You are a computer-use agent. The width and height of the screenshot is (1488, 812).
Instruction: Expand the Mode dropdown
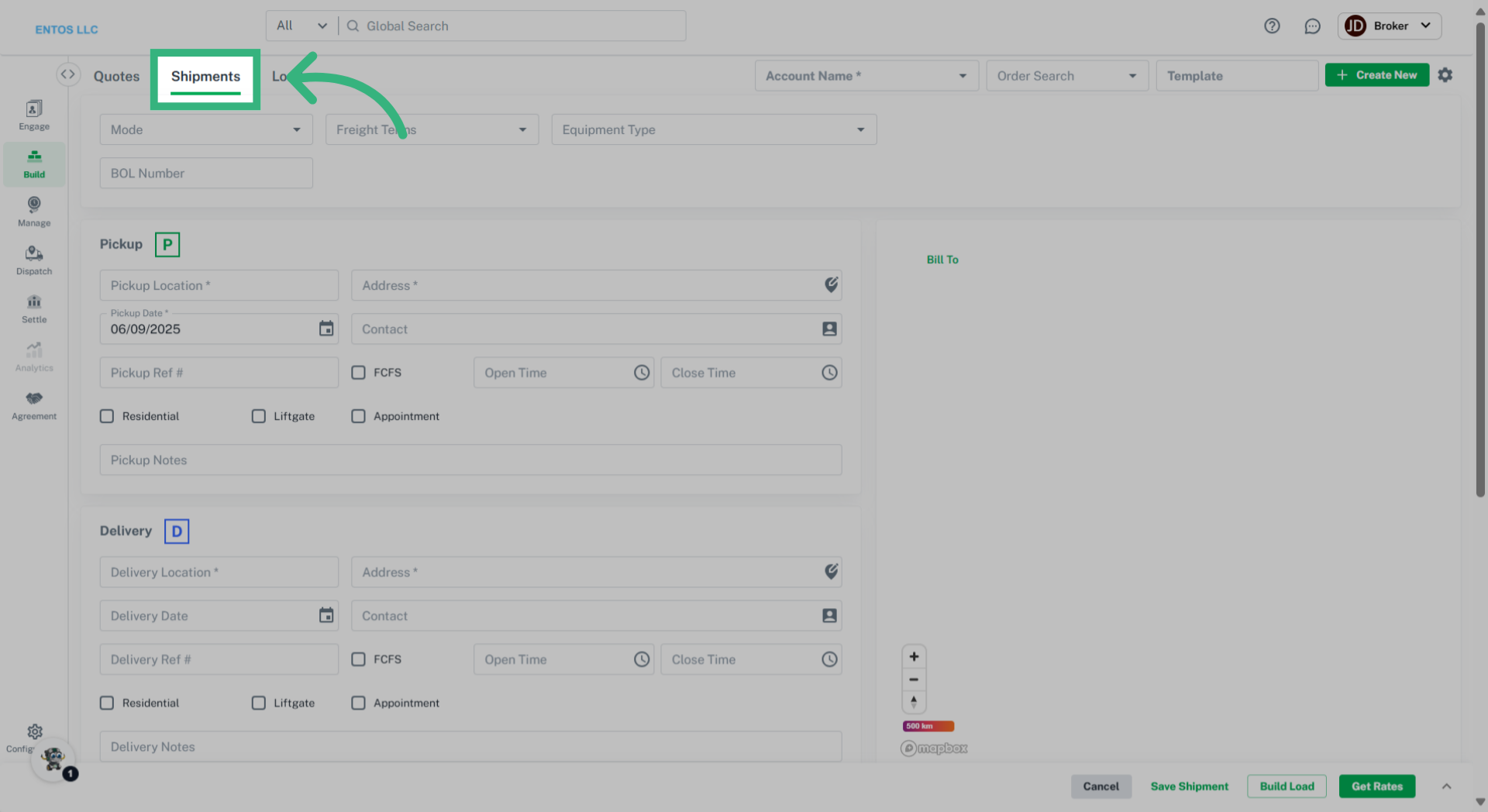pyautogui.click(x=205, y=129)
